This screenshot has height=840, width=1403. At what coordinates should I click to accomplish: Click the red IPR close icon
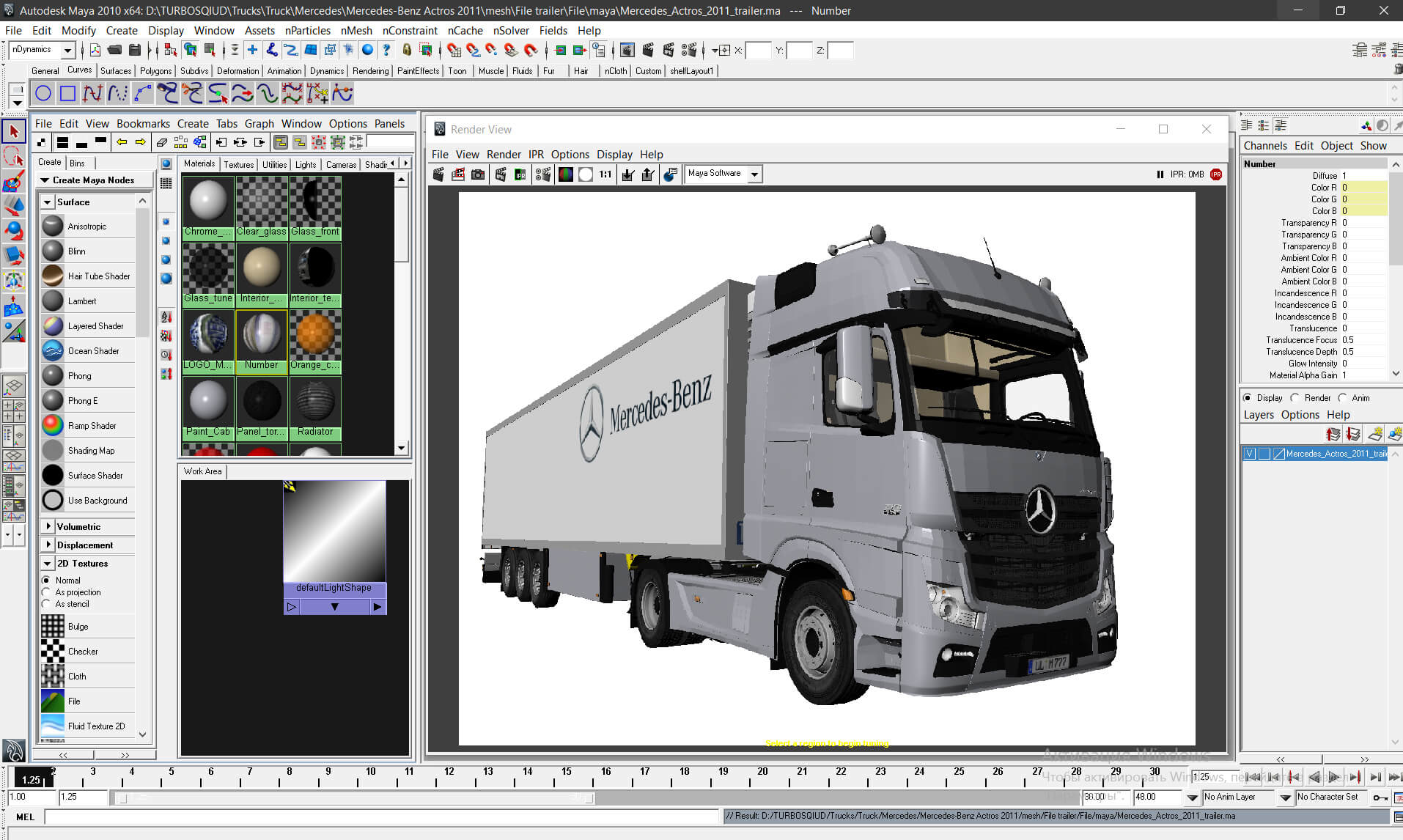(x=1217, y=174)
